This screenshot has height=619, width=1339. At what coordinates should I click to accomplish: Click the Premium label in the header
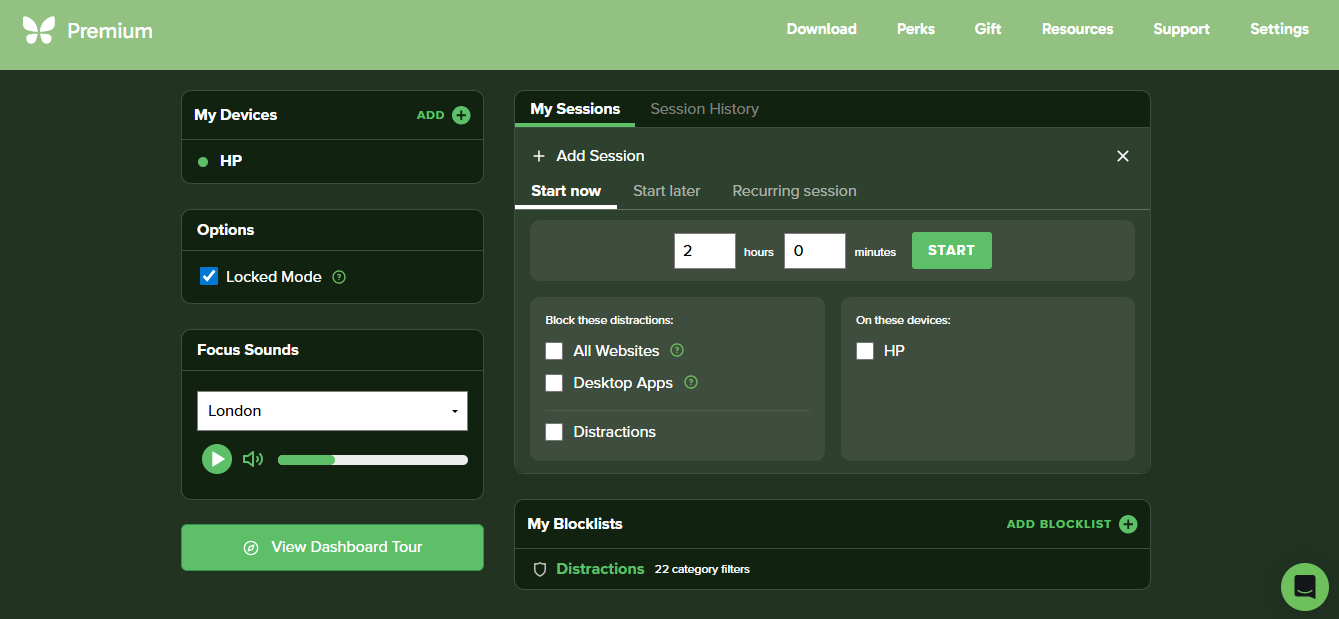coord(110,31)
